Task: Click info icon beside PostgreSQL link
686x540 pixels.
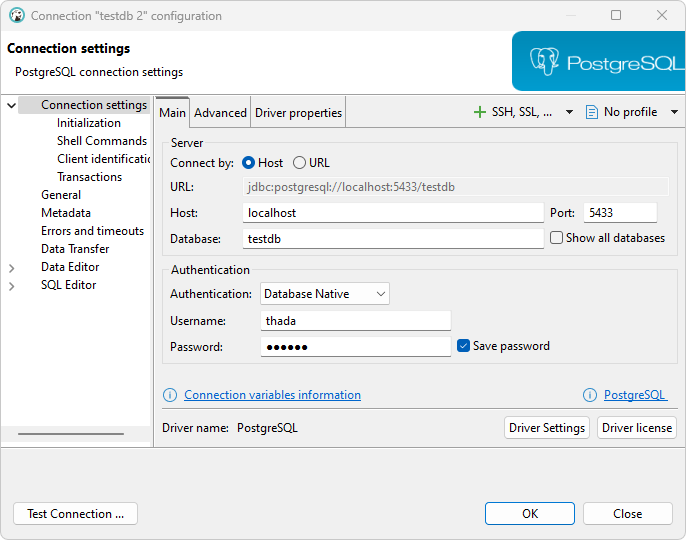Action: [x=590, y=395]
